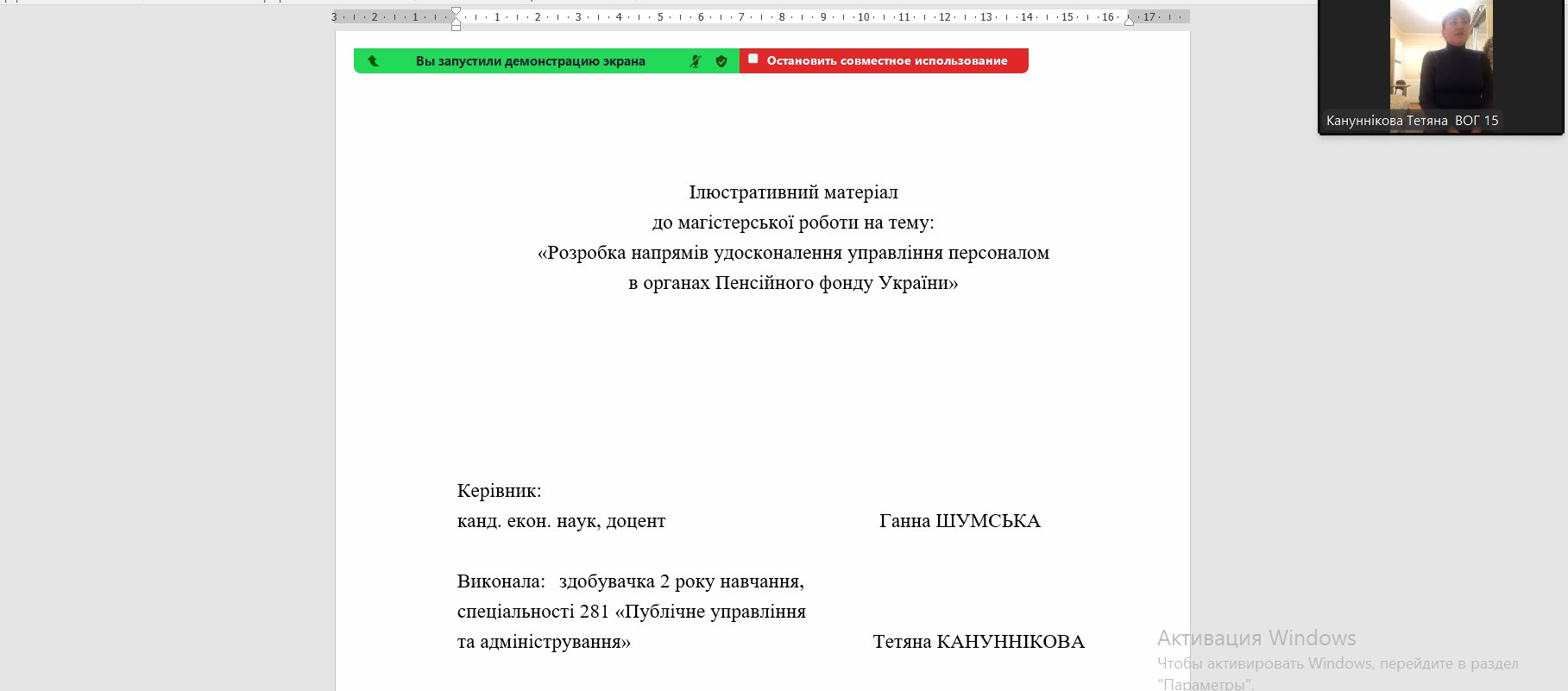1568x691 pixels.
Task: Click the 'Вы запустили демонстрацию экрана' label
Action: (x=530, y=61)
